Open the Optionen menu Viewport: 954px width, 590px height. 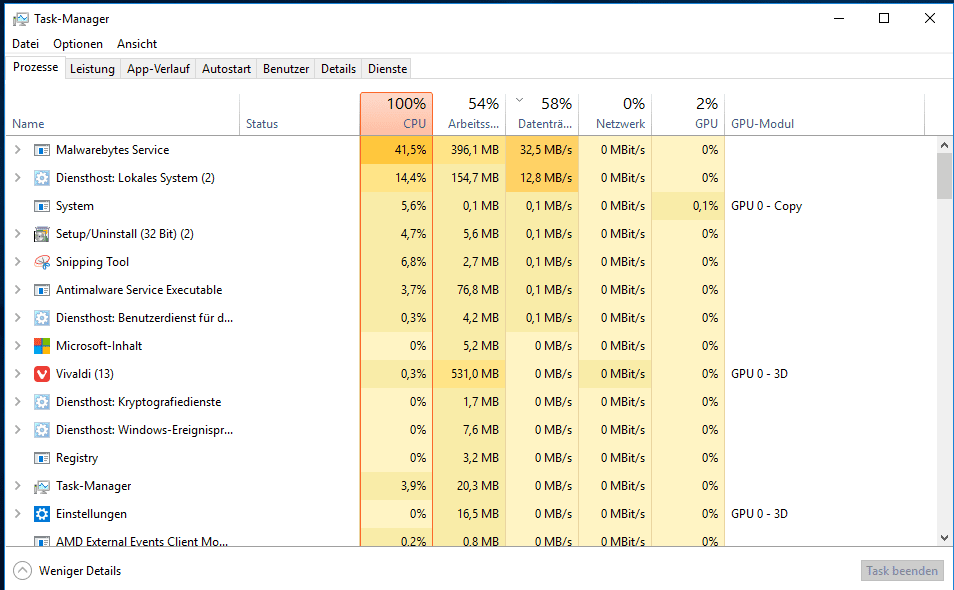[x=78, y=44]
